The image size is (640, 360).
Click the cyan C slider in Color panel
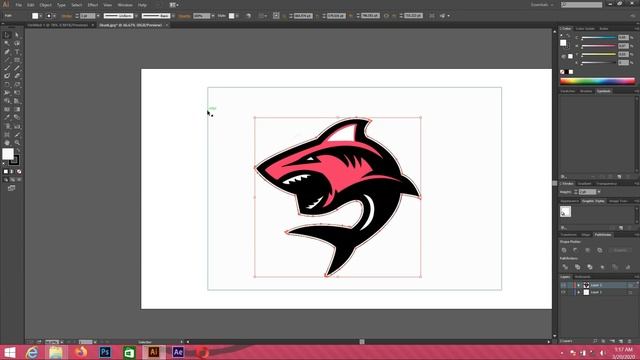pyautogui.click(x=598, y=38)
